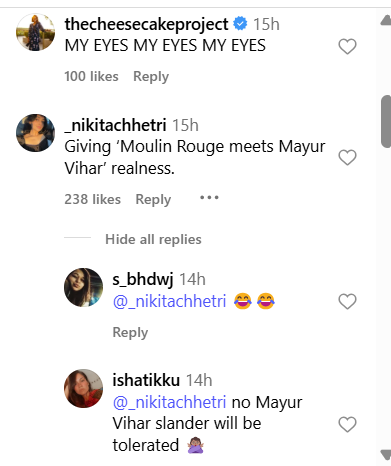View the 100 likes list

pyautogui.click(x=91, y=76)
